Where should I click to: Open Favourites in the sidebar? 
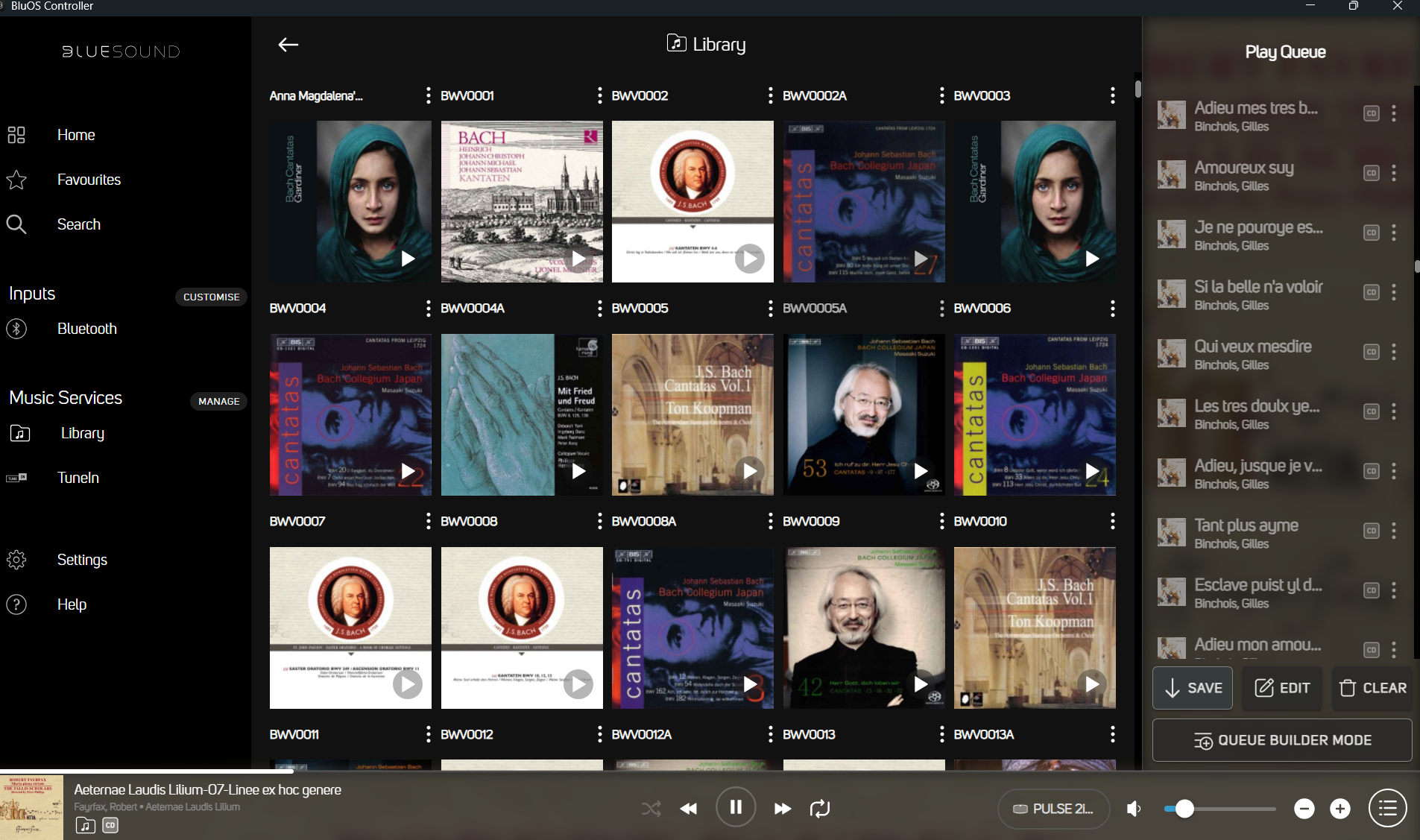coord(89,180)
